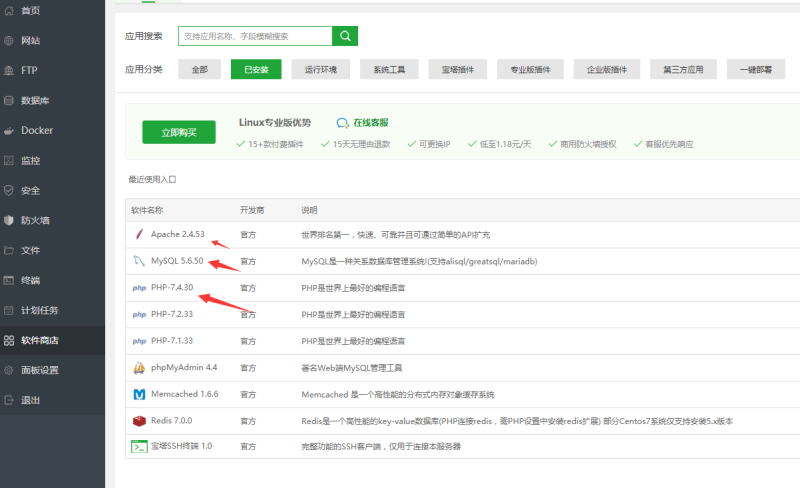Focus the application search input field
Screen dimensions: 800x488
255,36
